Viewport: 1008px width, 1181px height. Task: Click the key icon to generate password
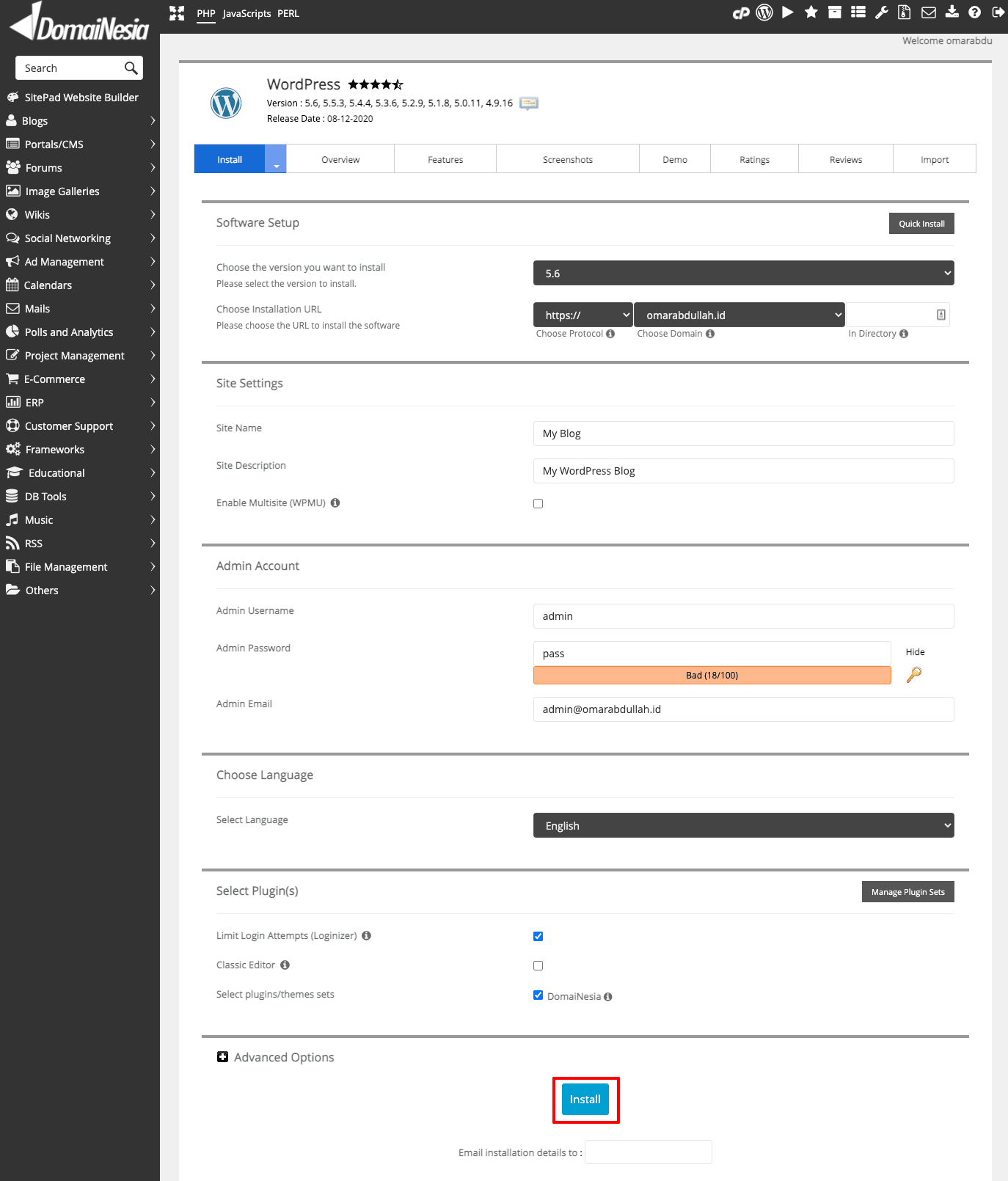coord(914,674)
